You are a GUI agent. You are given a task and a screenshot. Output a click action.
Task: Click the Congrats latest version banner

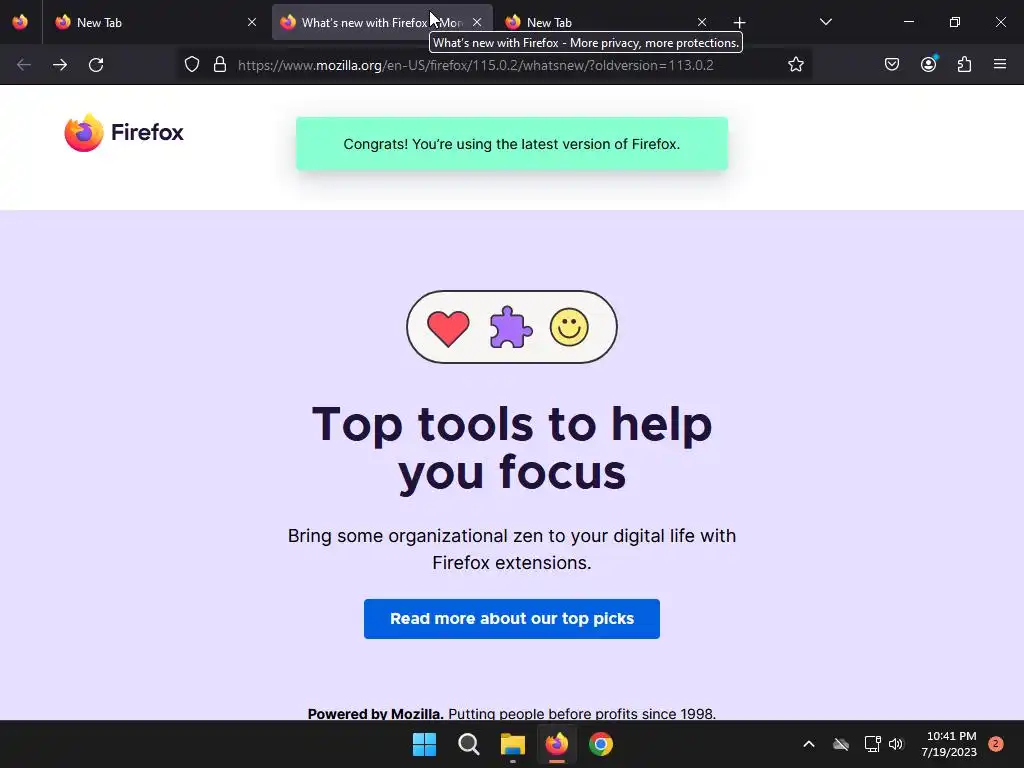pyautogui.click(x=512, y=144)
